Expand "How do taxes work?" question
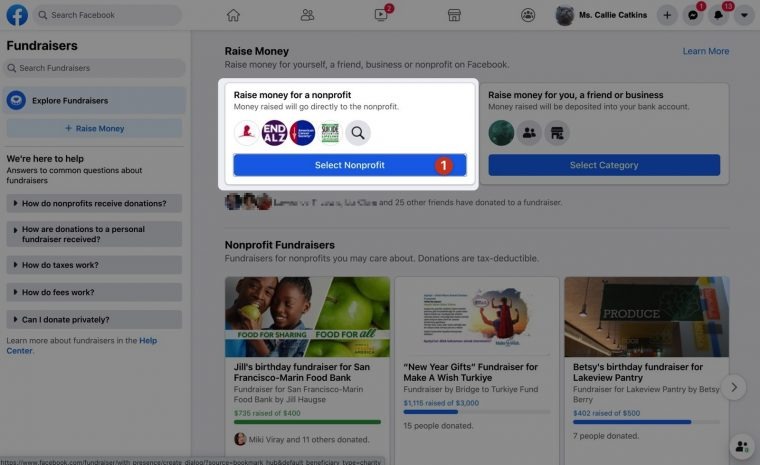 (94, 265)
